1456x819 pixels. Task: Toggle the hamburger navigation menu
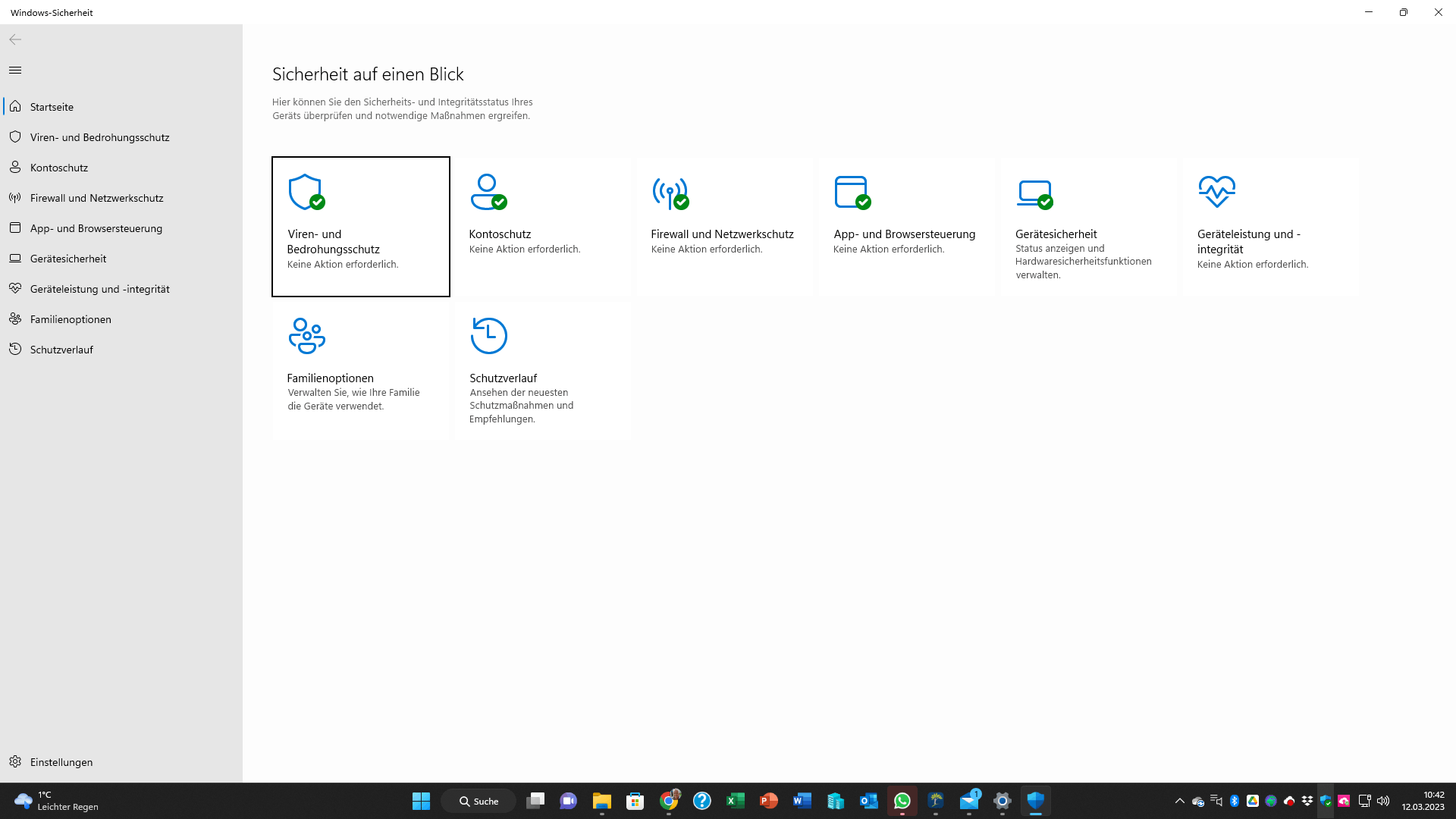(x=15, y=70)
